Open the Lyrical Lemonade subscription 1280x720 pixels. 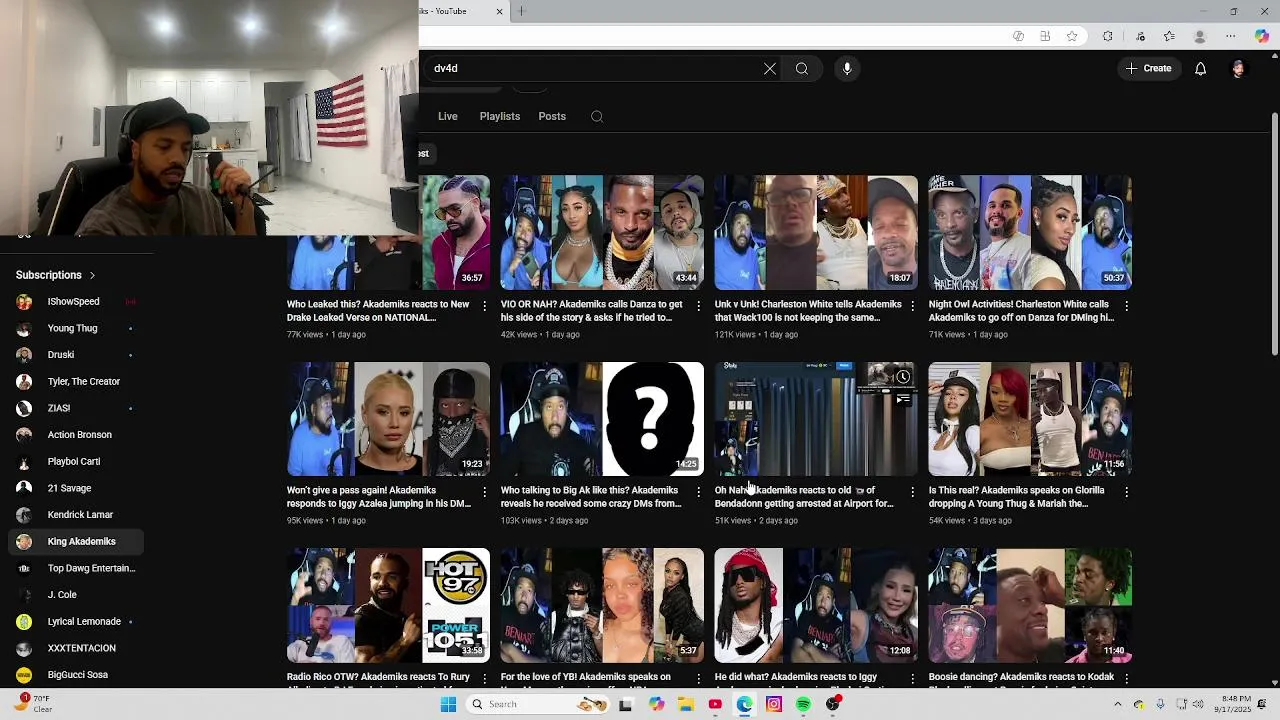[x=76, y=622]
